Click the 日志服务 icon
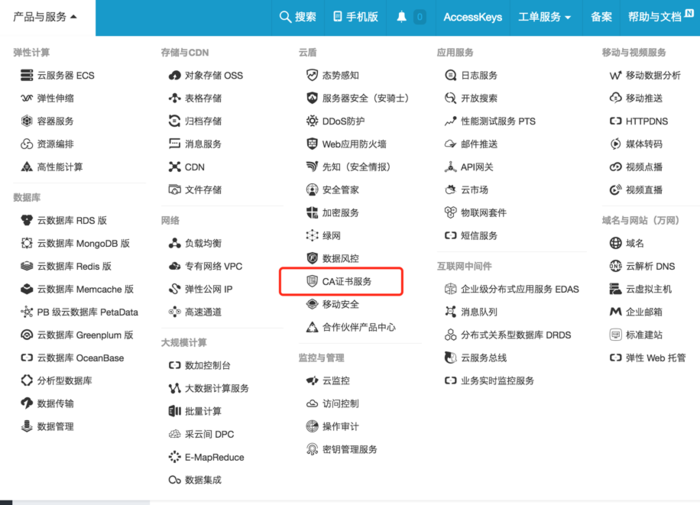This screenshot has height=505, width=700. click(x=450, y=75)
